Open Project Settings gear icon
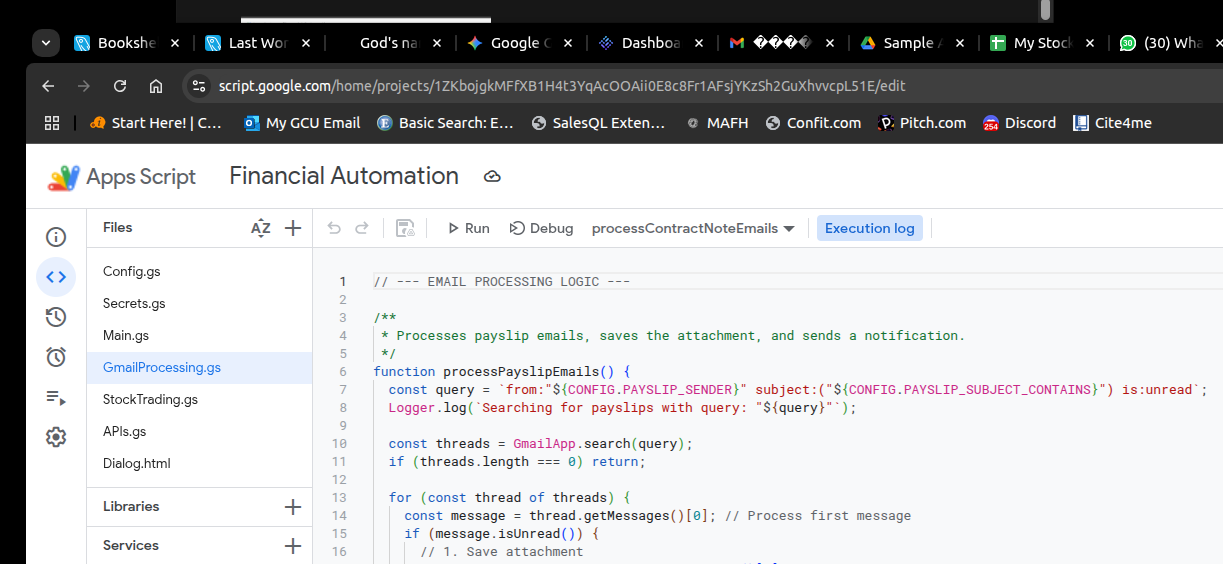 pos(56,437)
